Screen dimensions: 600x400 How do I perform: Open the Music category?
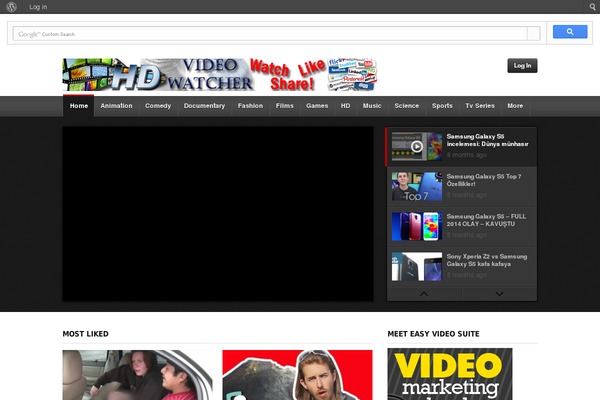point(372,106)
